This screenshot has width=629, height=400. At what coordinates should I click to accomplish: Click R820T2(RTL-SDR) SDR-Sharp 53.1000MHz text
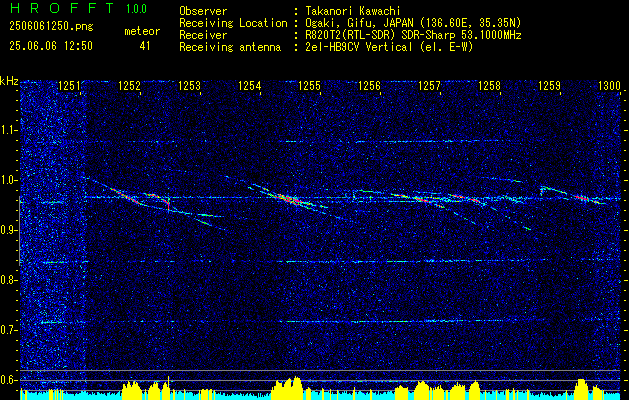(412, 35)
